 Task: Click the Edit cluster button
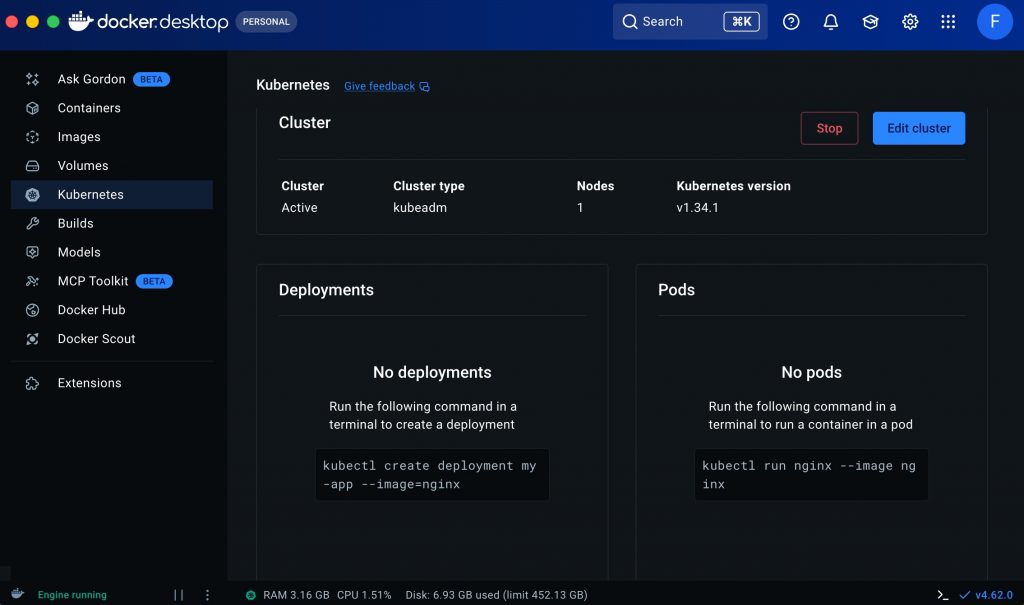click(918, 128)
